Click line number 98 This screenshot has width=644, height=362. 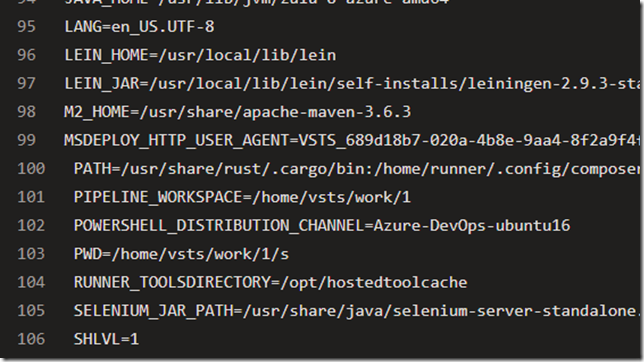tap(27, 112)
